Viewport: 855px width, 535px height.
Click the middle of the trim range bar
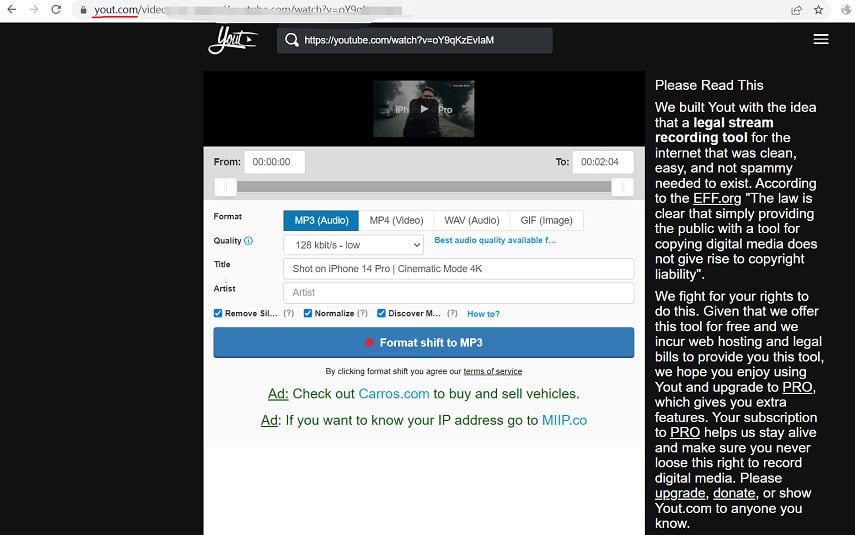point(424,187)
